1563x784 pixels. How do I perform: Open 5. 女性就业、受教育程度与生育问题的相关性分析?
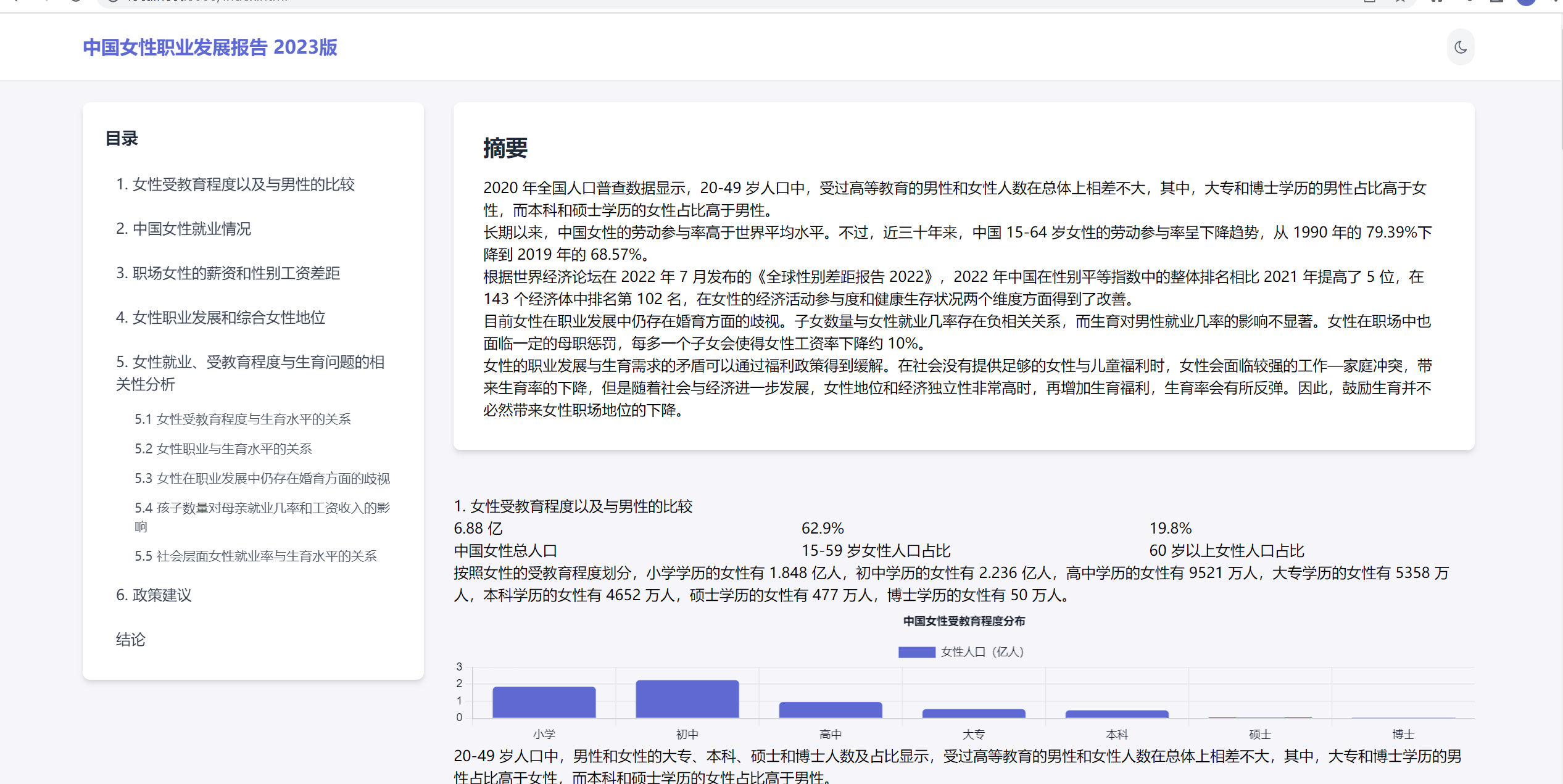[x=250, y=373]
